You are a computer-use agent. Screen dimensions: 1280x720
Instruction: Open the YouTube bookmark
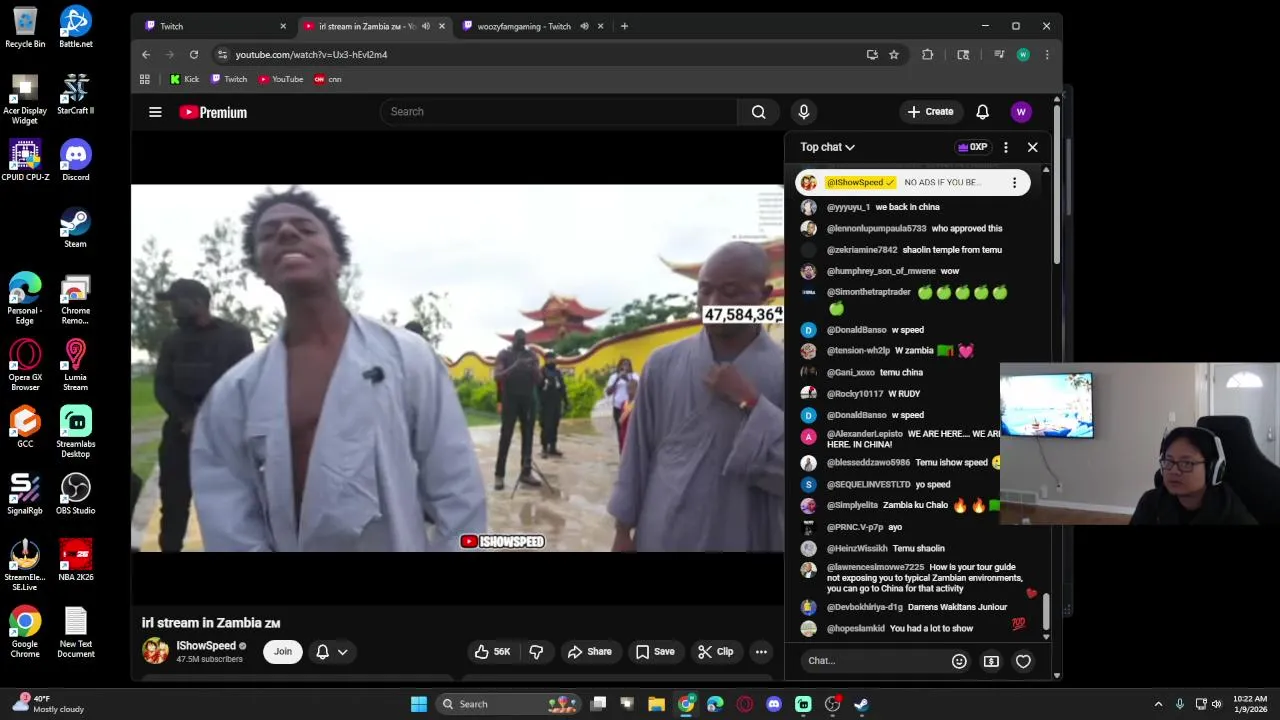click(280, 79)
